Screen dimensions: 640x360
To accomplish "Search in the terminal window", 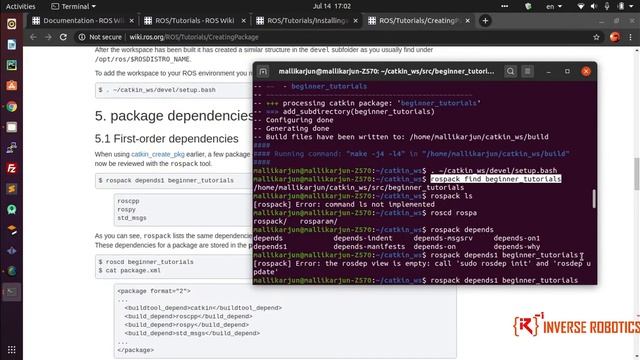I will 510,71.
